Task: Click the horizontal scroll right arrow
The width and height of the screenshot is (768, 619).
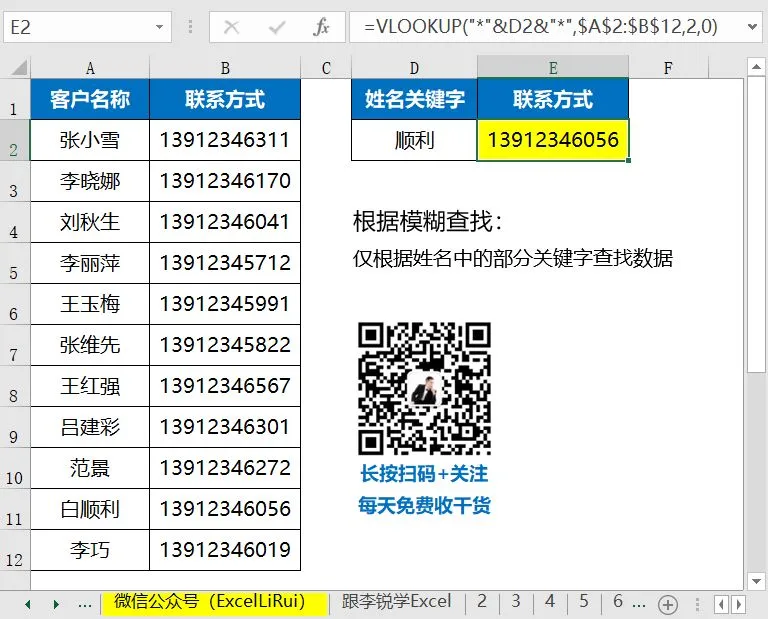Action: pyautogui.click(x=739, y=605)
